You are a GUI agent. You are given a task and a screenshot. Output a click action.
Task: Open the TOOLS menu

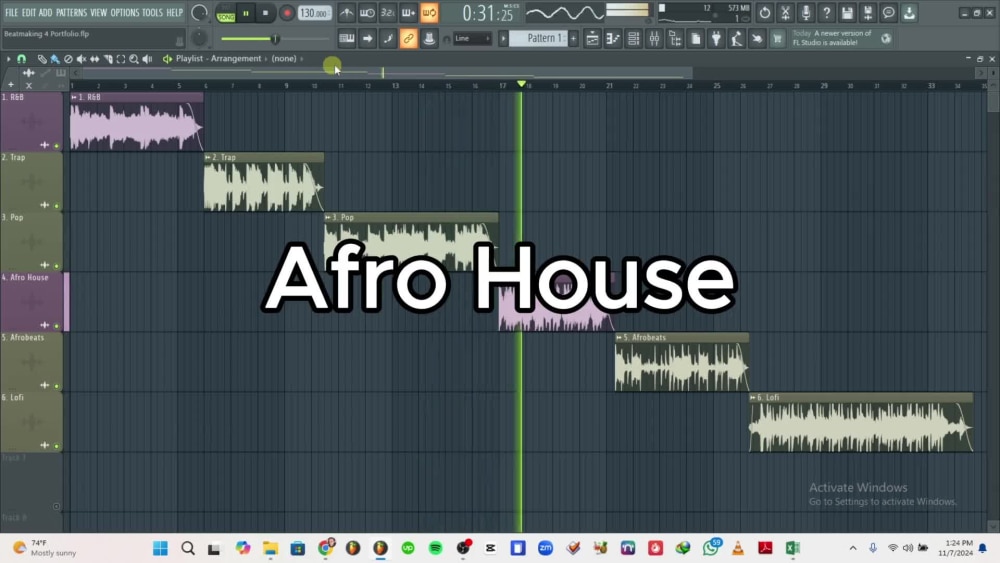[152, 13]
